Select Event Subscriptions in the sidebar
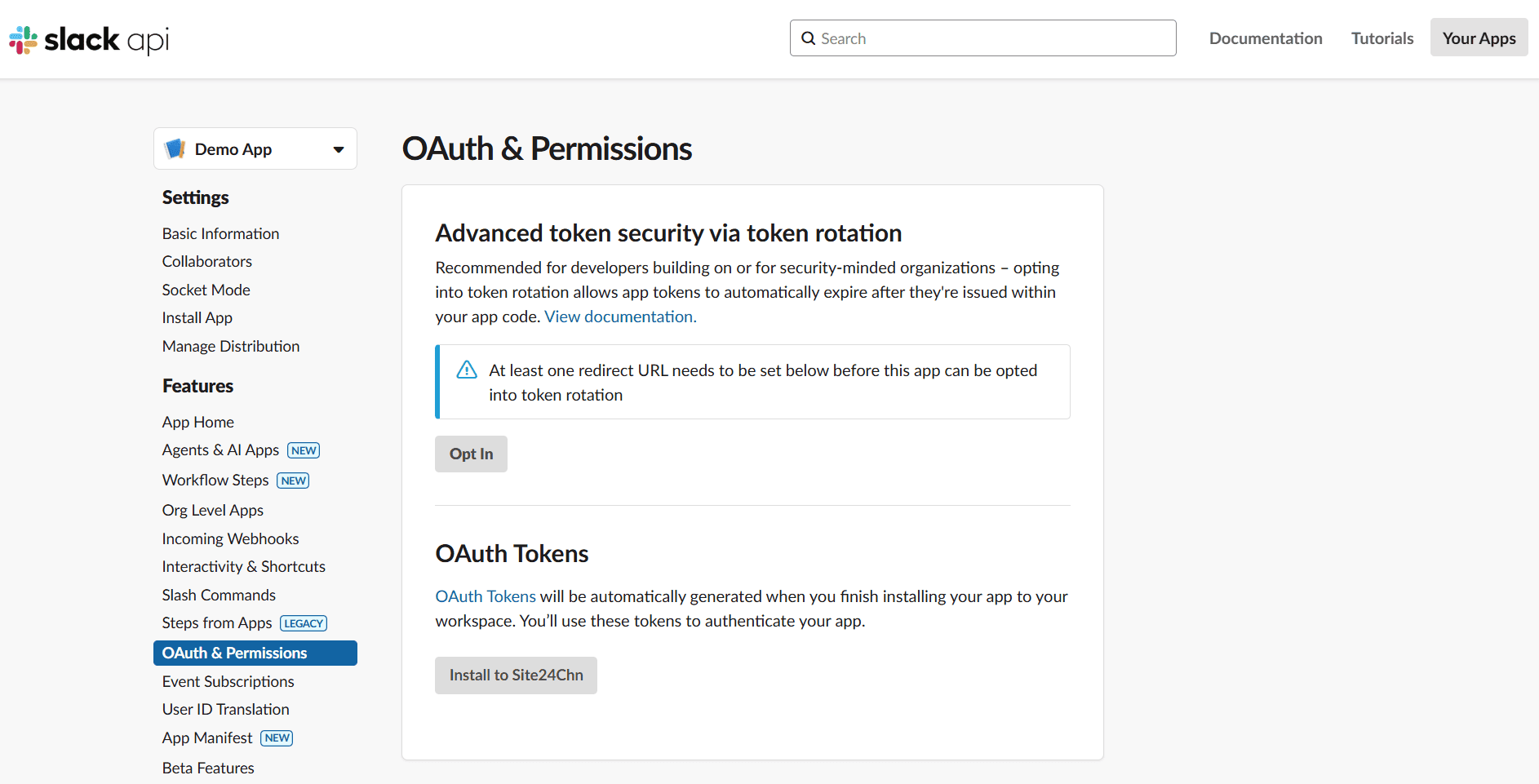Viewport: 1539px width, 784px height. [x=228, y=681]
